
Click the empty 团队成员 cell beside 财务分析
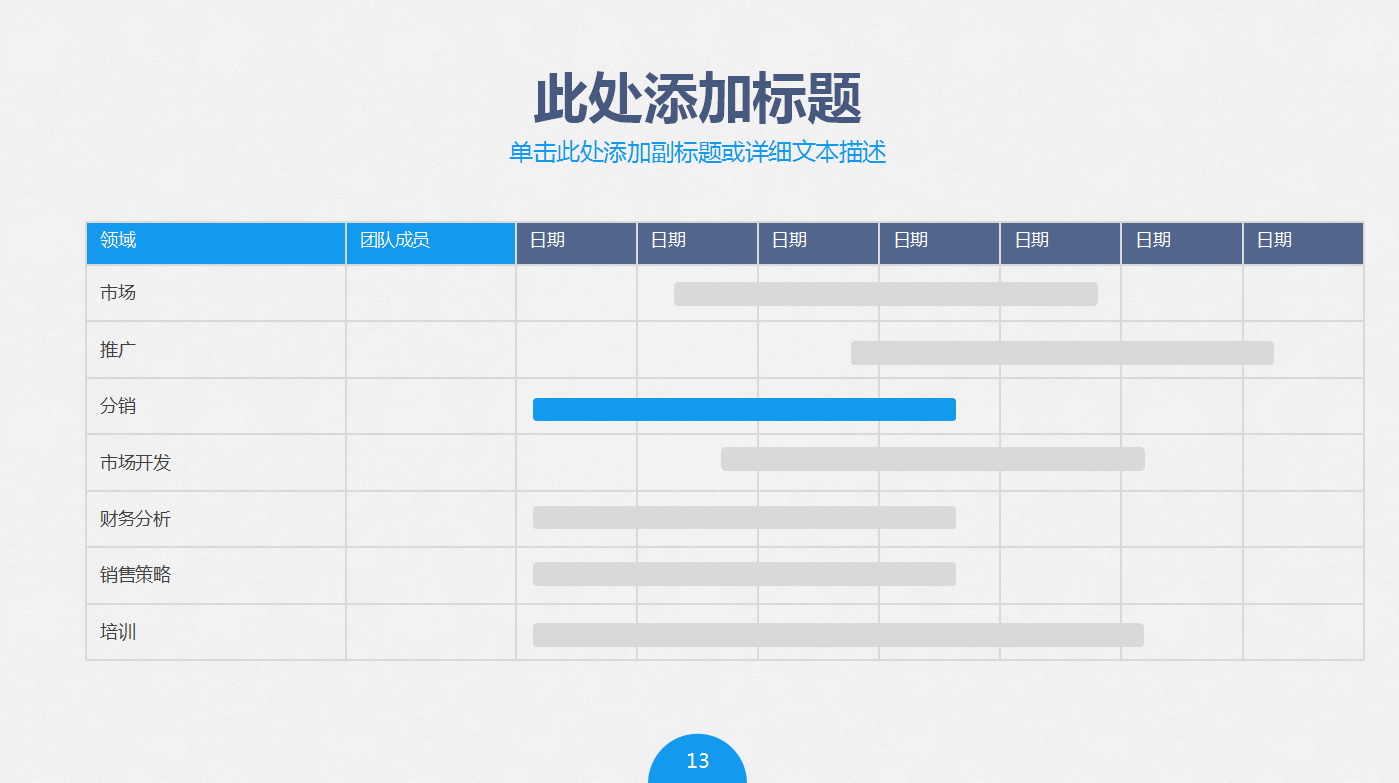pos(430,518)
